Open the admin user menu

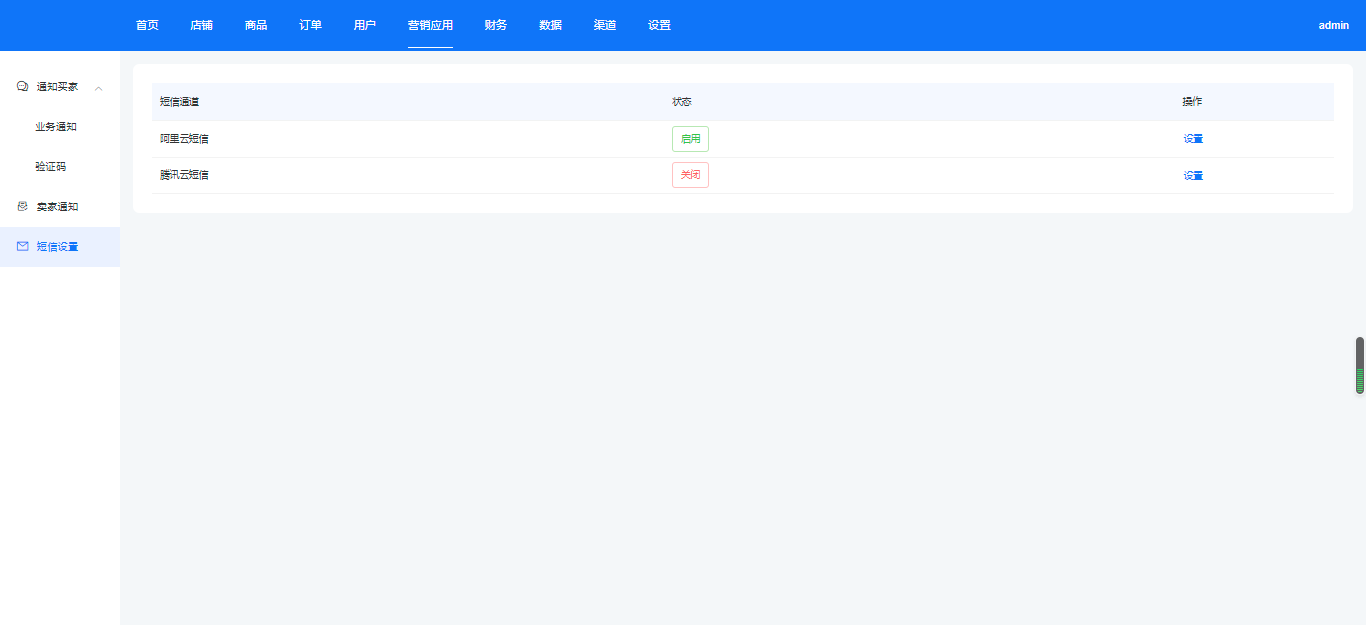pyautogui.click(x=1333, y=25)
